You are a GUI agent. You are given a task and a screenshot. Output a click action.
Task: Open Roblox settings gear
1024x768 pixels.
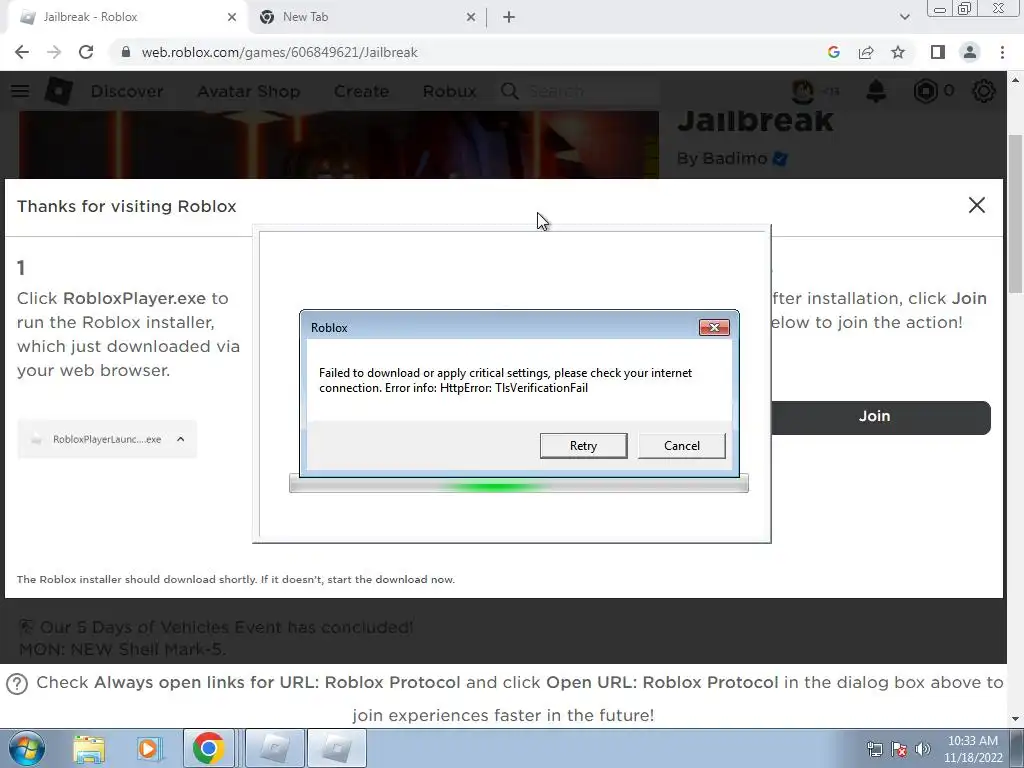(984, 91)
